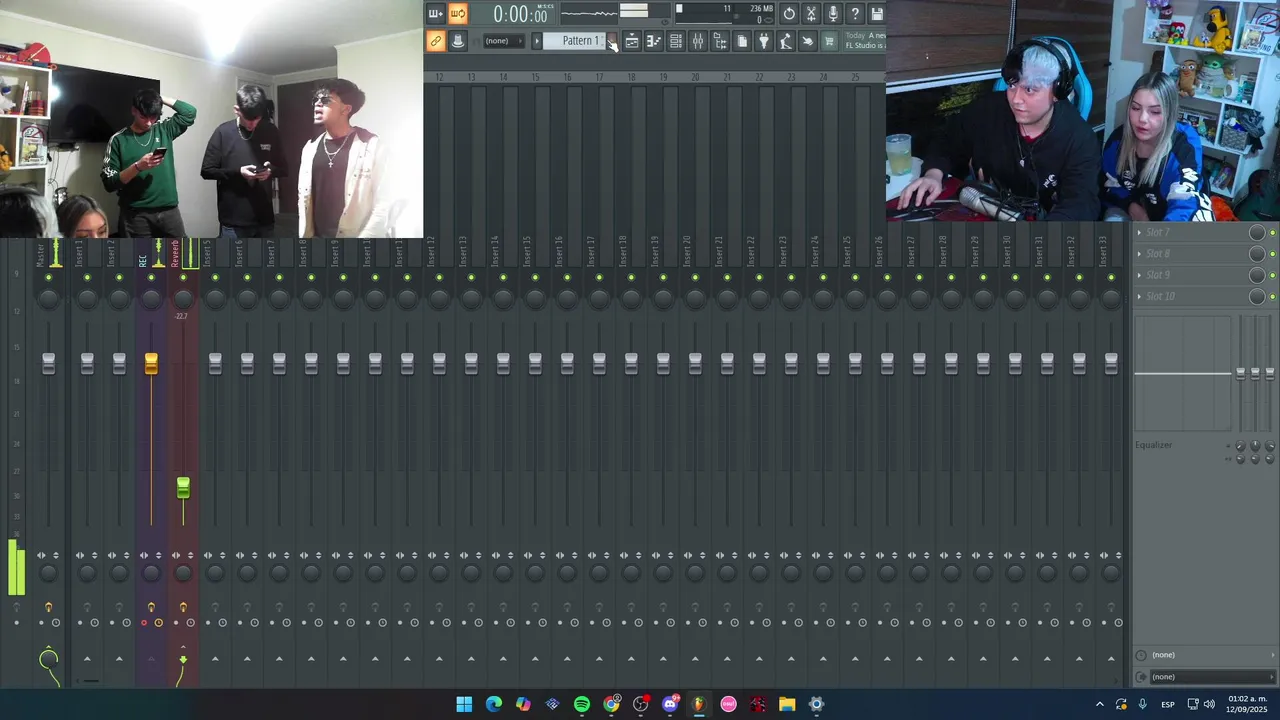Click the Reverb track green volume fader
This screenshot has height=720, width=1280.
[x=183, y=488]
